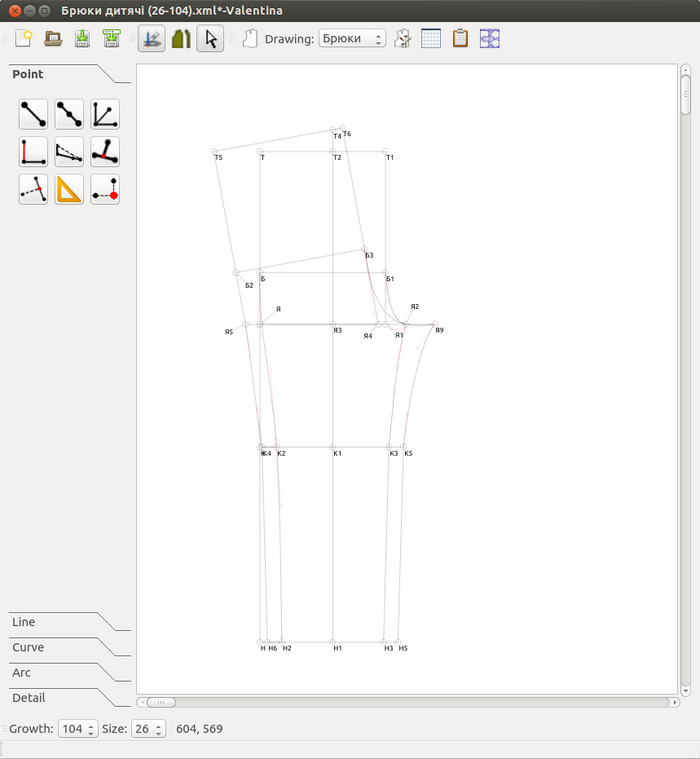Select point label K1 on the drawing
Screen dimensions: 700x759
[338, 454]
